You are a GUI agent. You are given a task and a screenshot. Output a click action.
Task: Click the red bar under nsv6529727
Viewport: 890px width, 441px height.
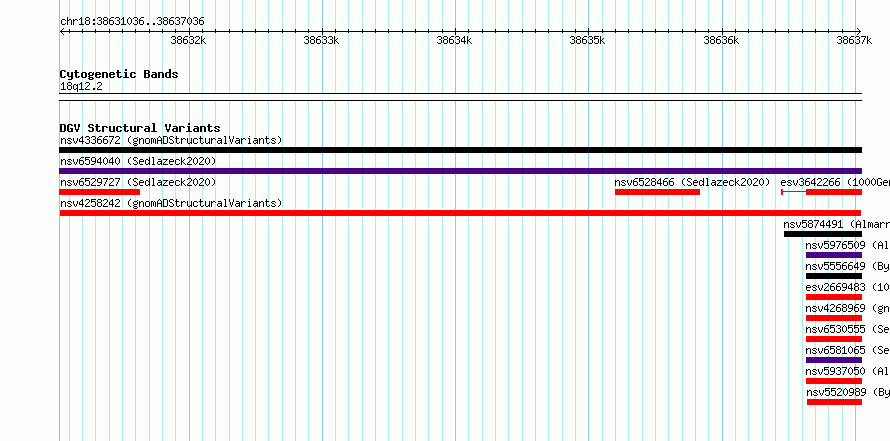[x=99, y=192]
